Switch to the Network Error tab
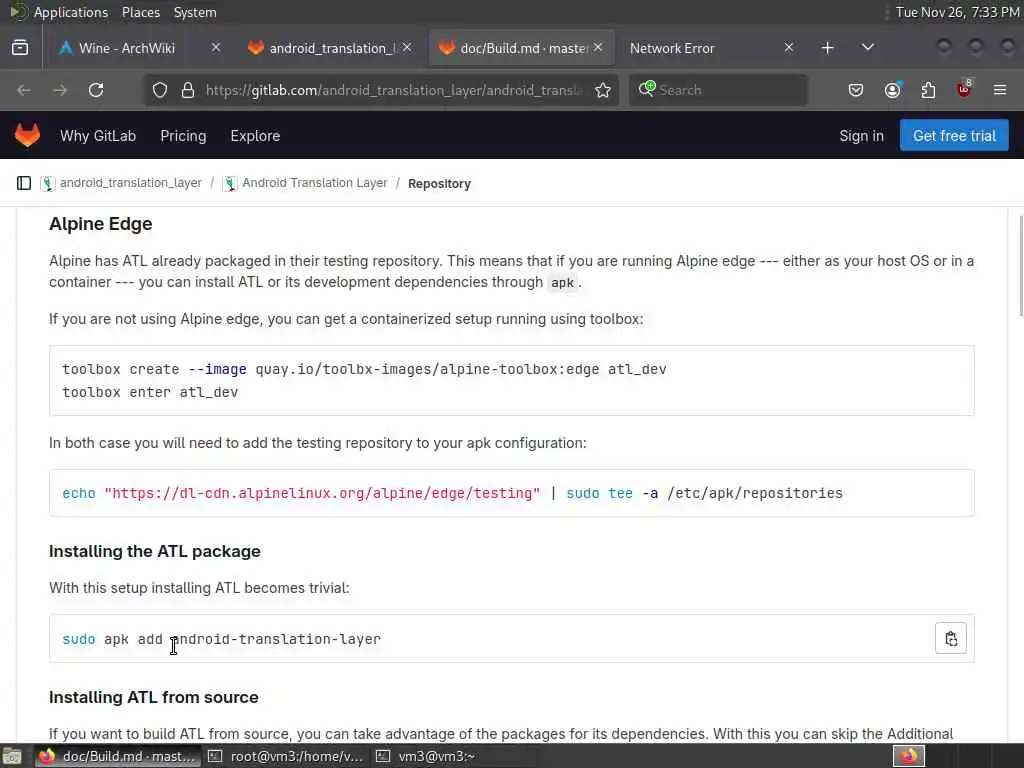Image resolution: width=1024 pixels, height=768 pixels. pyautogui.click(x=700, y=47)
